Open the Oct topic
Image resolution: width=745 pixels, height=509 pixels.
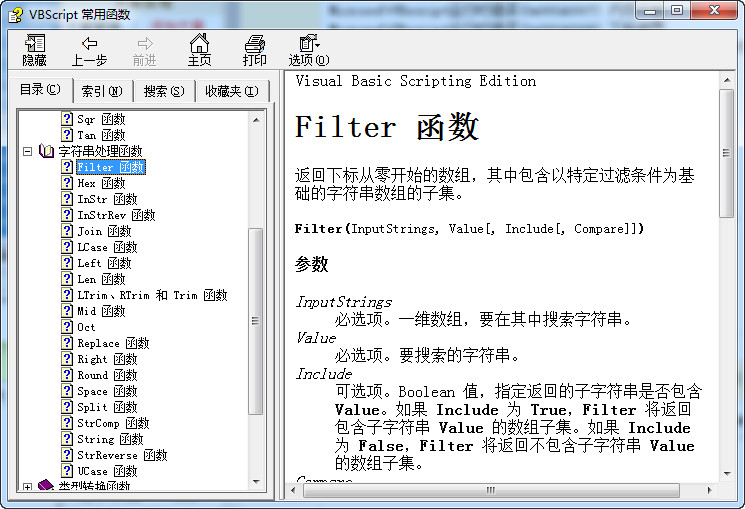(x=86, y=327)
